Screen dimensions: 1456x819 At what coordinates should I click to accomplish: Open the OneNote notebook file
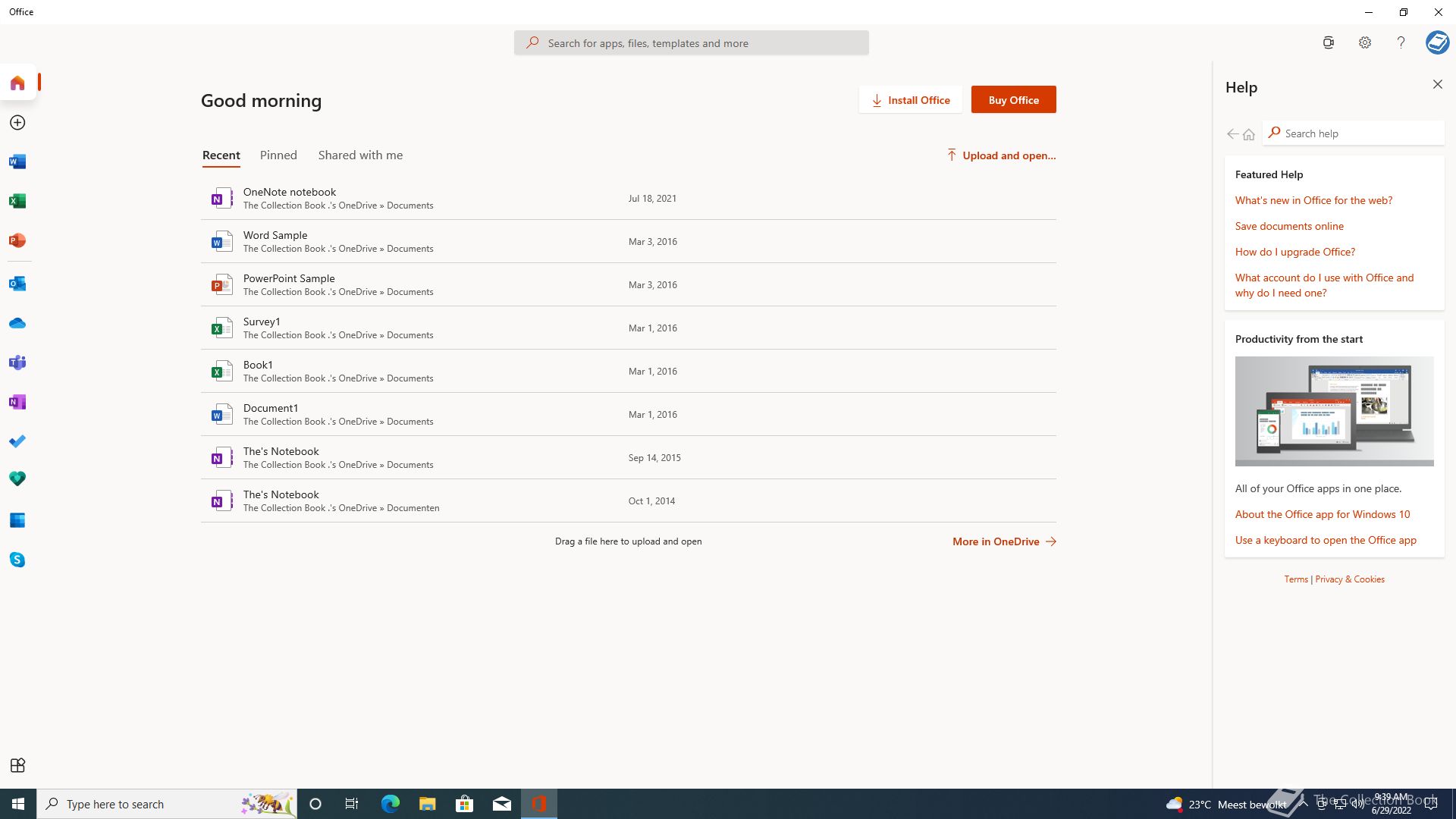point(629,198)
